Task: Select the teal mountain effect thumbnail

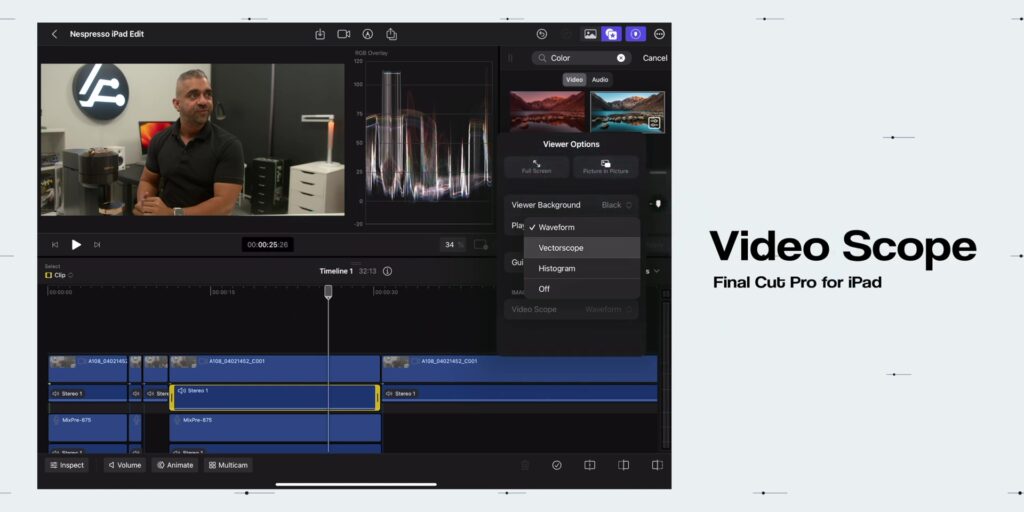Action: click(x=627, y=112)
